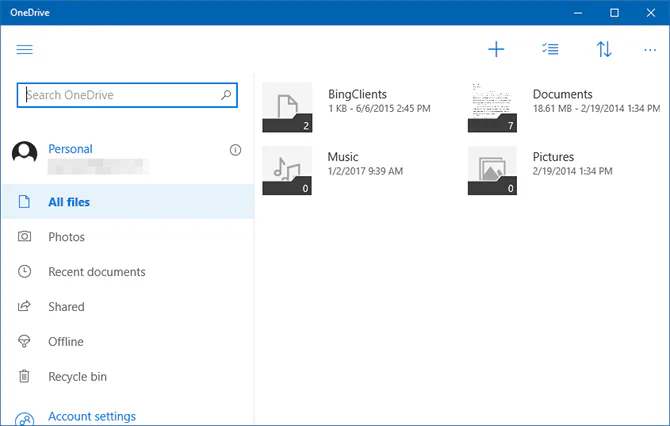This screenshot has width=670, height=426.
Task: Click the Account settings people icon
Action: point(24,419)
